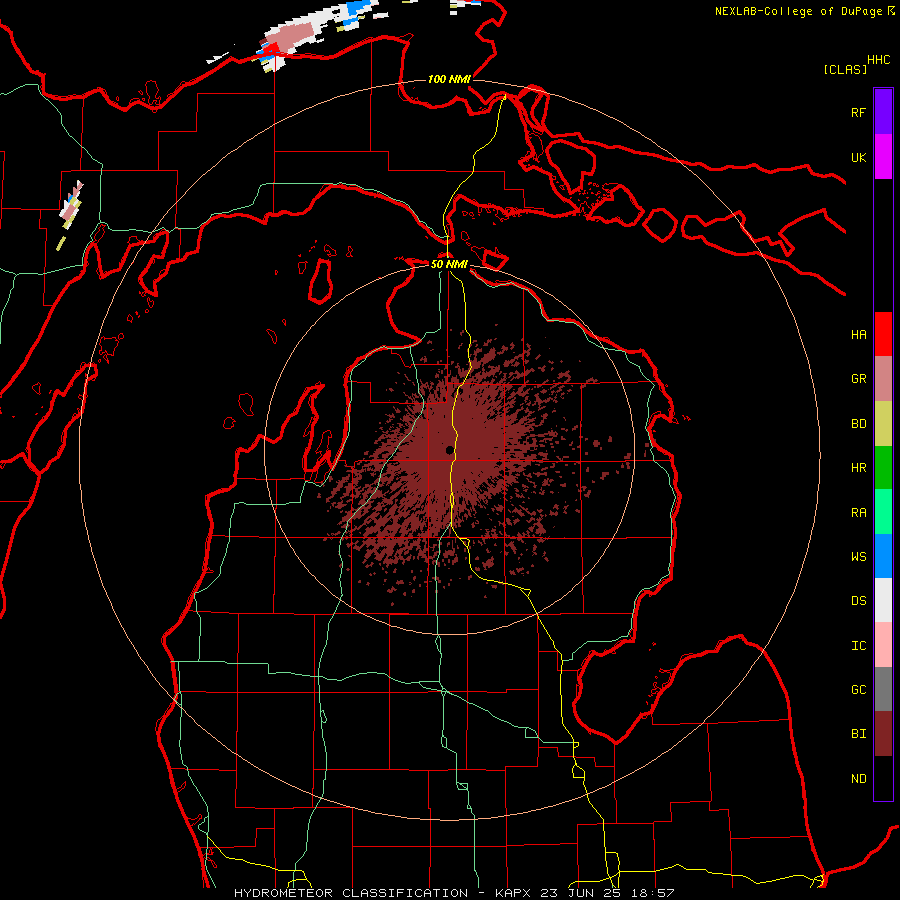Click the 50 NMI range ring label
900x900 pixels.
coord(449,264)
